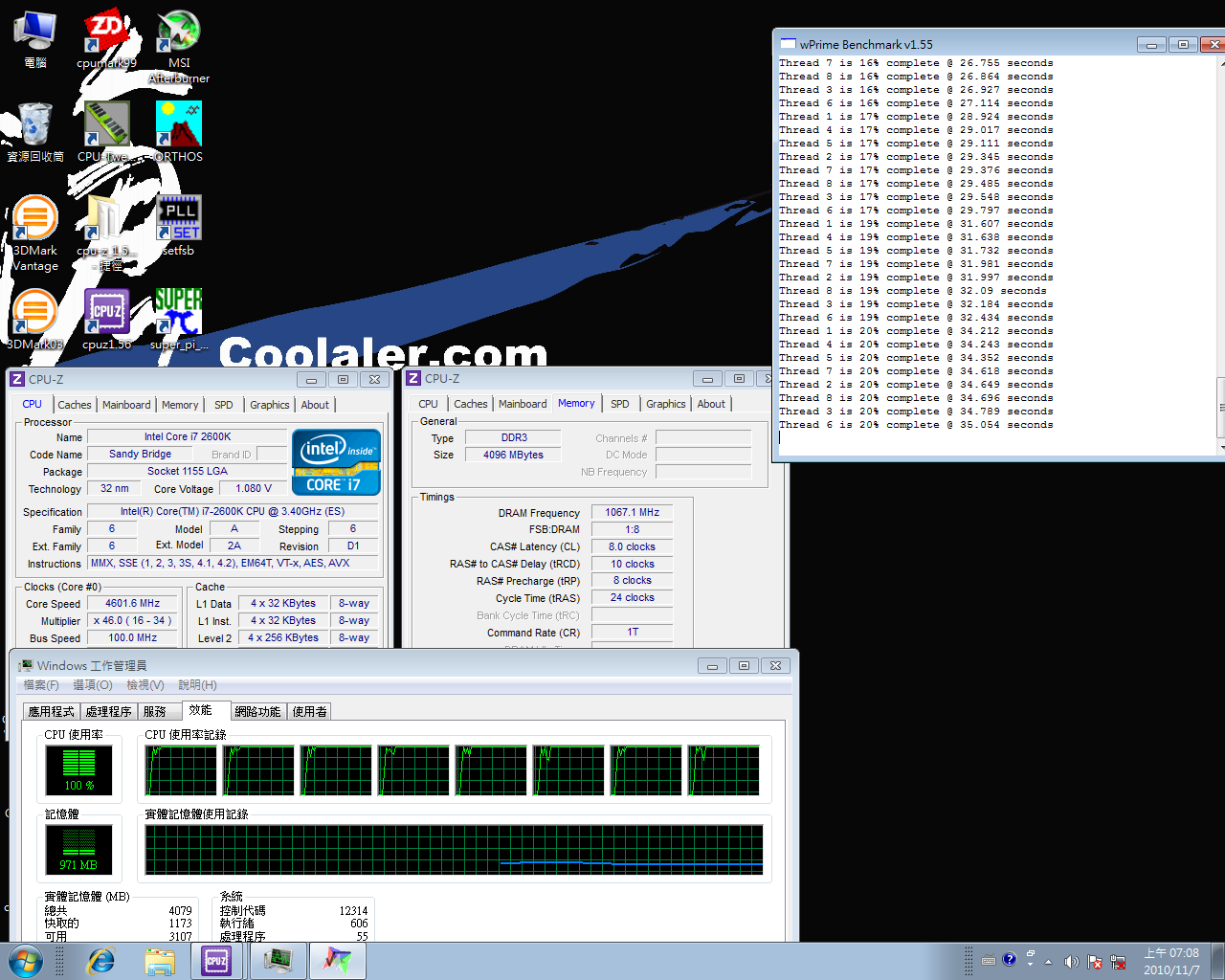
Task: Launch the CPU-Tweaker memory chip shortcut
Action: point(106,133)
